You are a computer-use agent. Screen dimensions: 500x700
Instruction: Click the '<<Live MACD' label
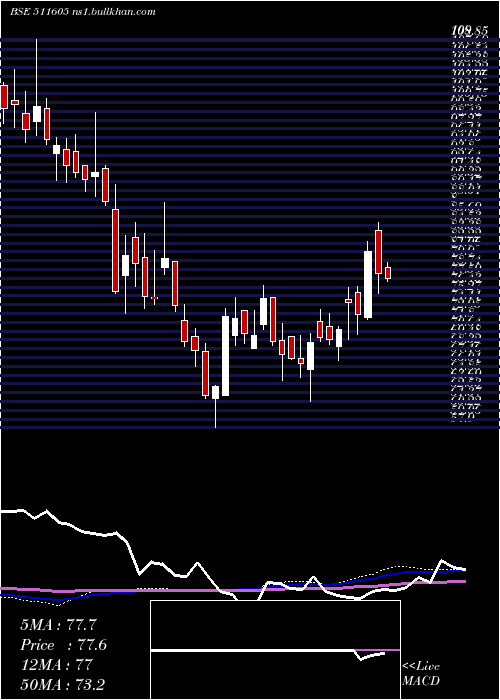point(421,674)
